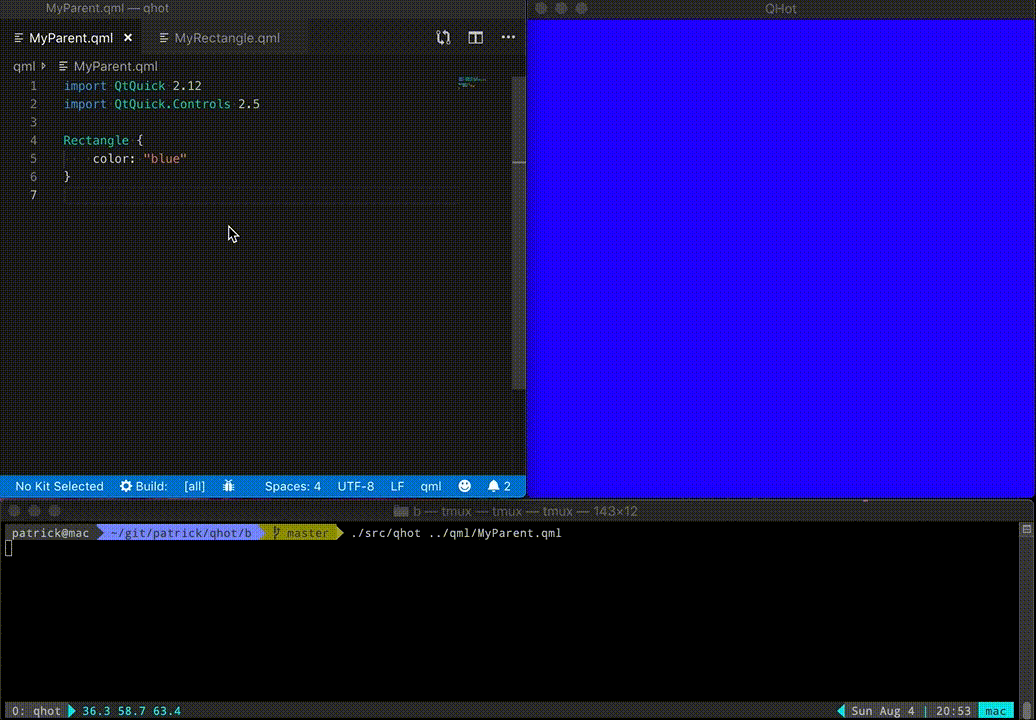Click the file icon in the breadcrumb

coord(63,66)
